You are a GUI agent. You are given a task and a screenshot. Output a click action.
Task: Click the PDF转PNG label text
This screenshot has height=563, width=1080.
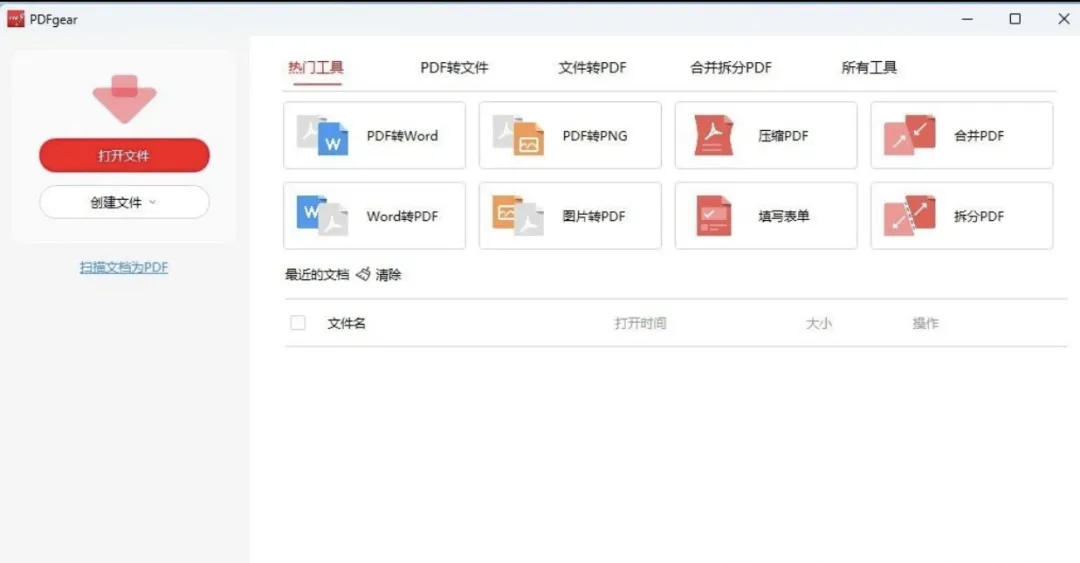point(595,136)
